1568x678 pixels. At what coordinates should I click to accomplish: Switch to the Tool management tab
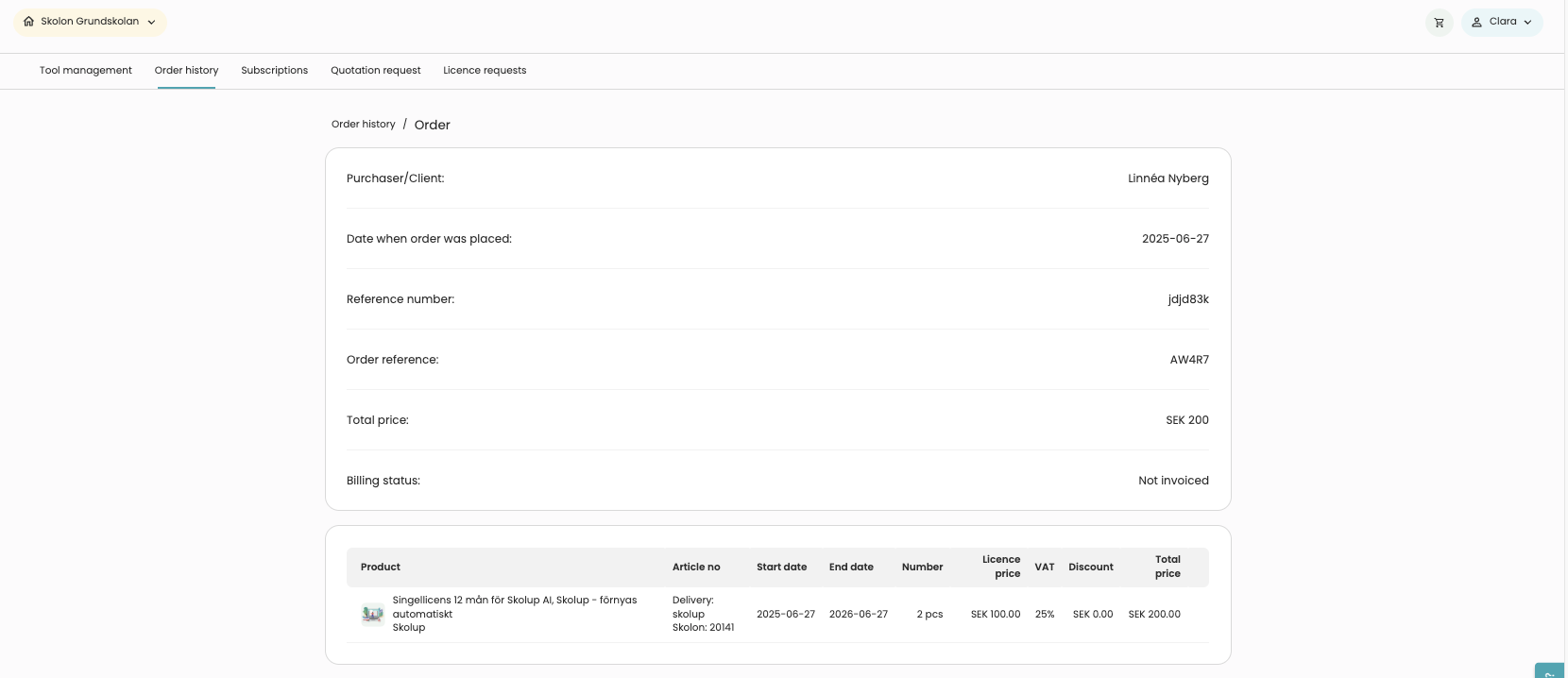click(86, 71)
